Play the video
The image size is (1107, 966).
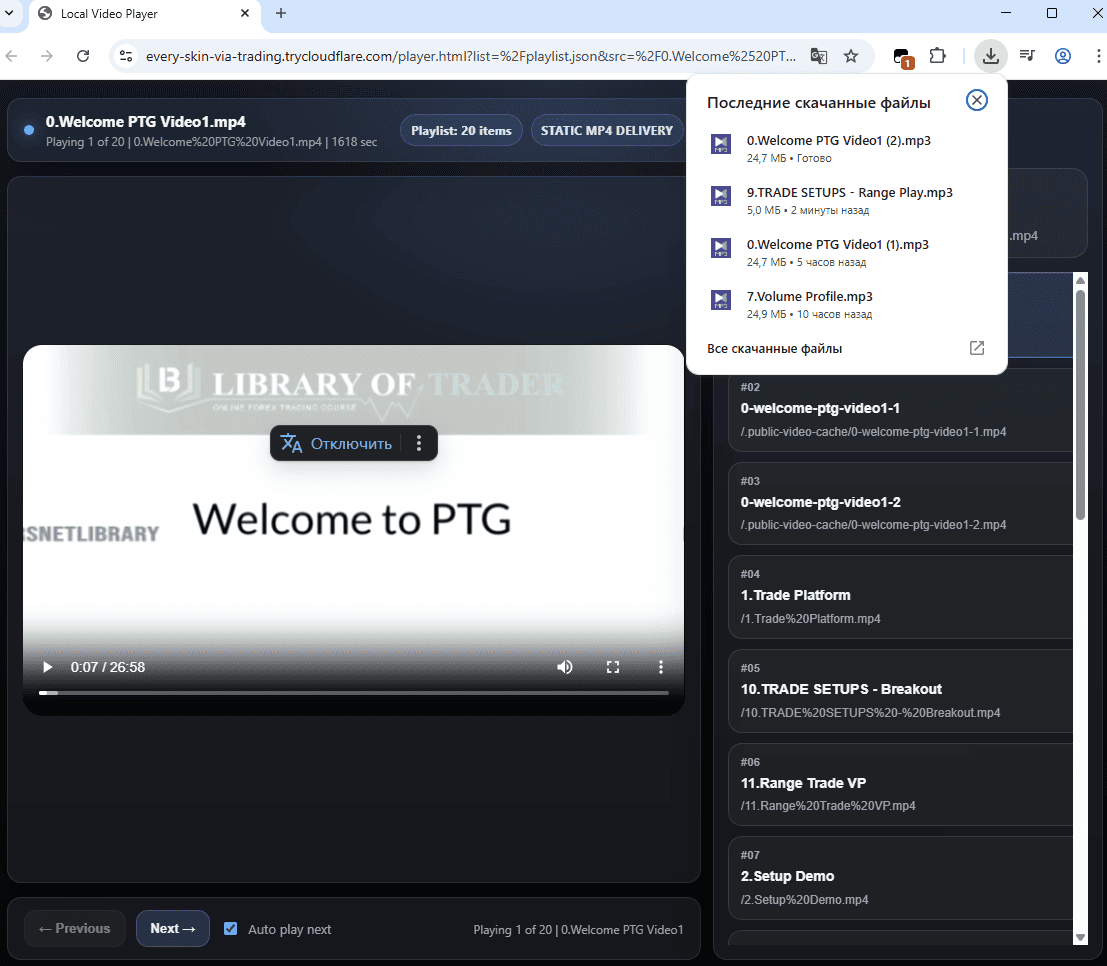(47, 667)
